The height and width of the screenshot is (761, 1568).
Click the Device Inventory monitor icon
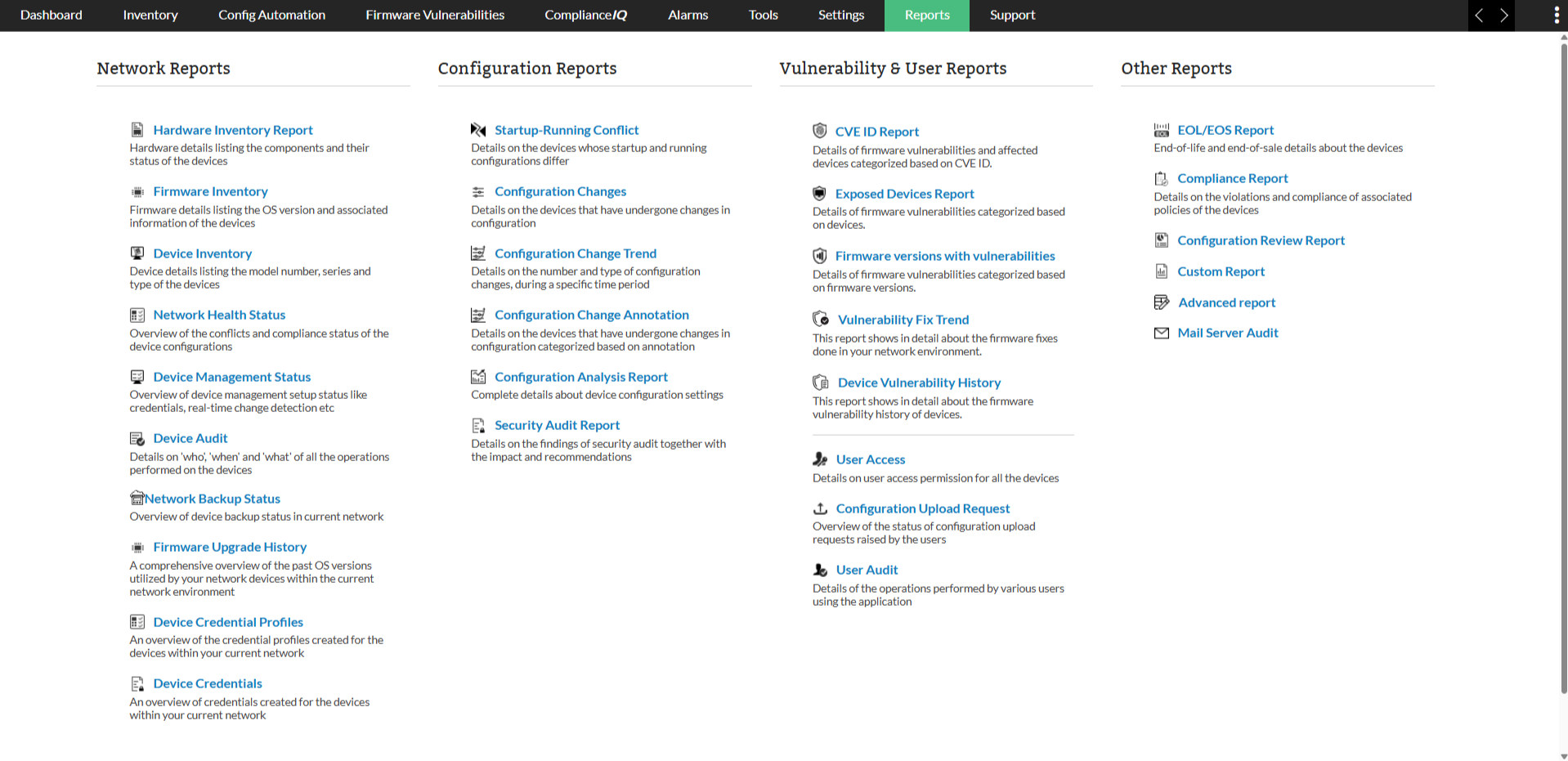click(x=137, y=253)
